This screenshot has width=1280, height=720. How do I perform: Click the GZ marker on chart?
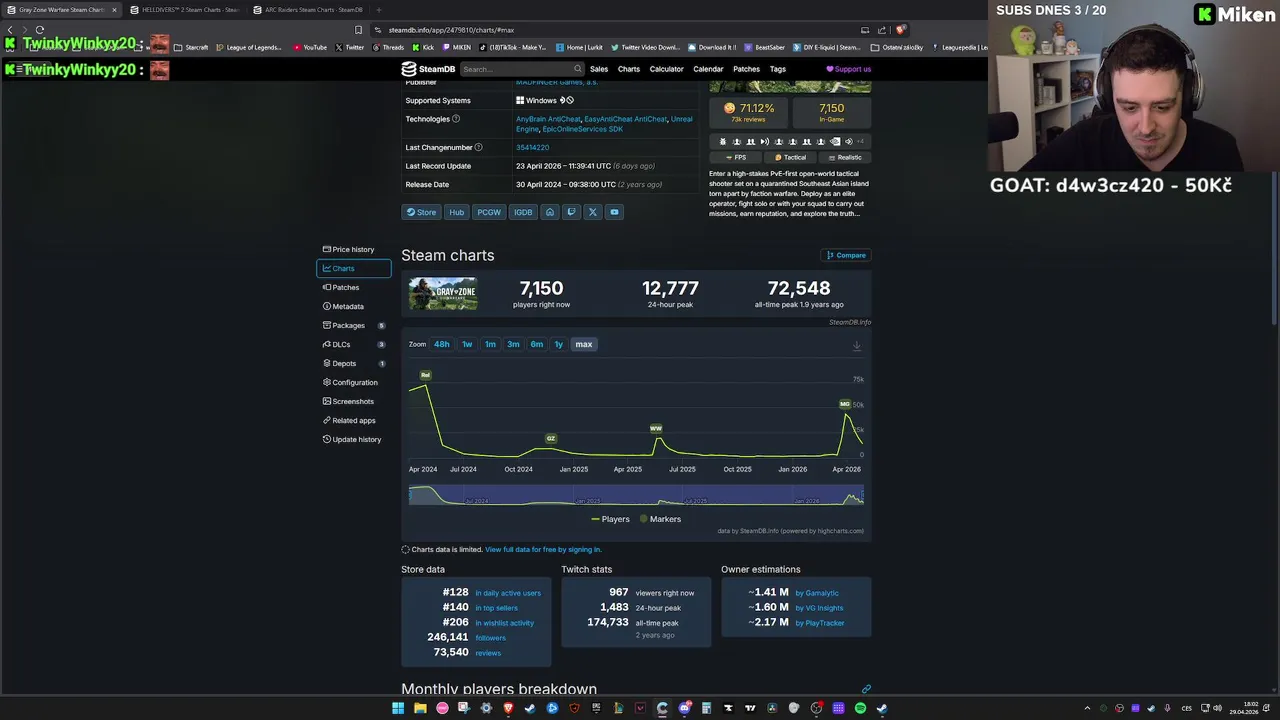tap(550, 438)
